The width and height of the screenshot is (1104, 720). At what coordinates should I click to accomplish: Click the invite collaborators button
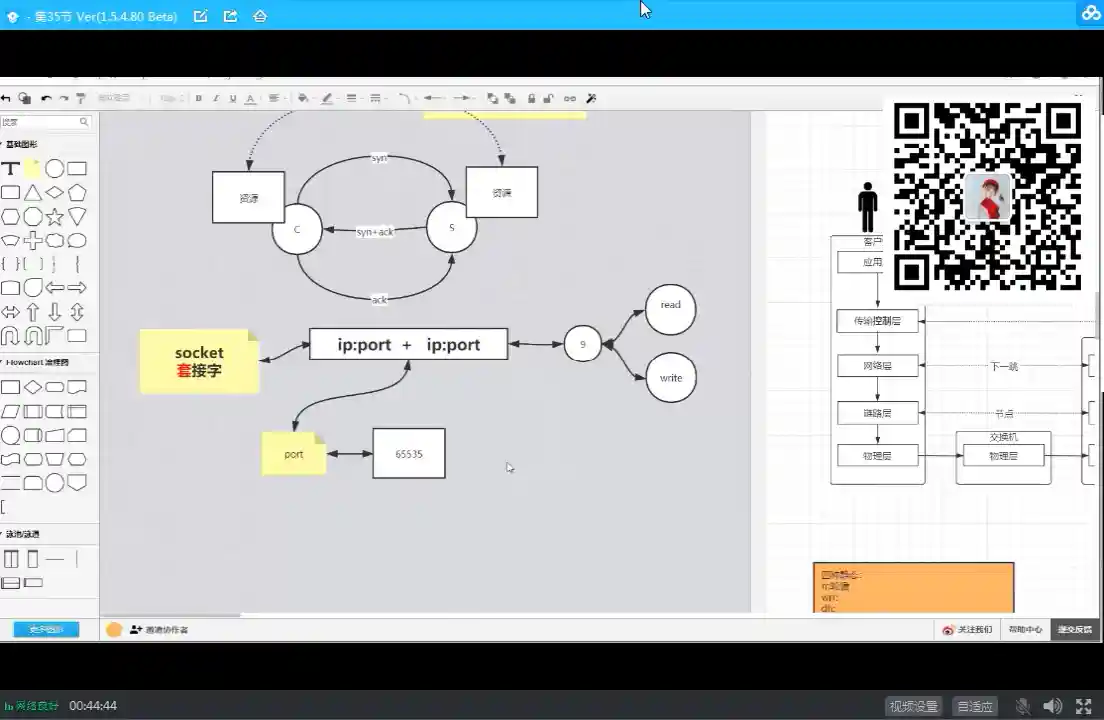[x=159, y=630]
